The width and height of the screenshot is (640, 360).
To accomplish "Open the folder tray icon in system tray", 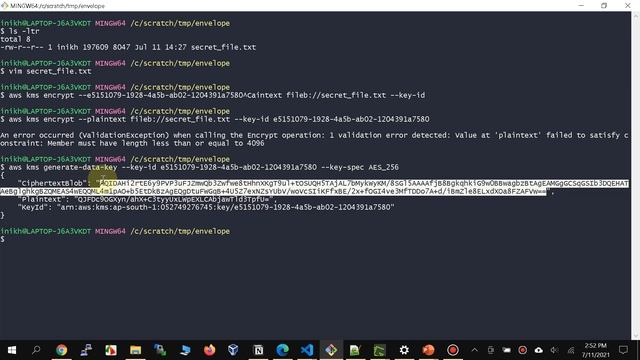I will click(507, 350).
